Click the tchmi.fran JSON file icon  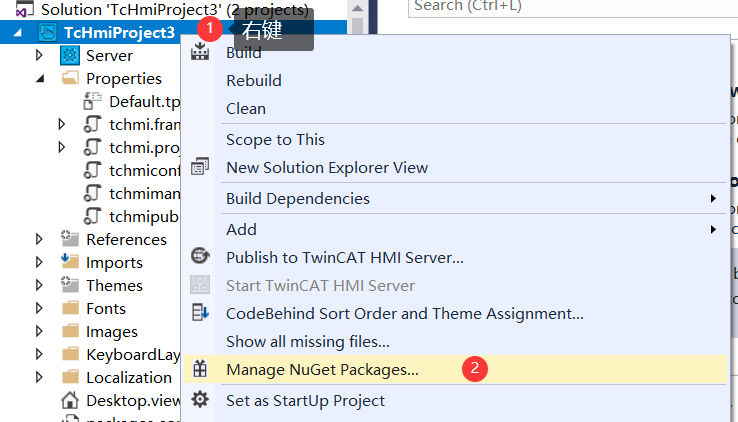(x=92, y=124)
